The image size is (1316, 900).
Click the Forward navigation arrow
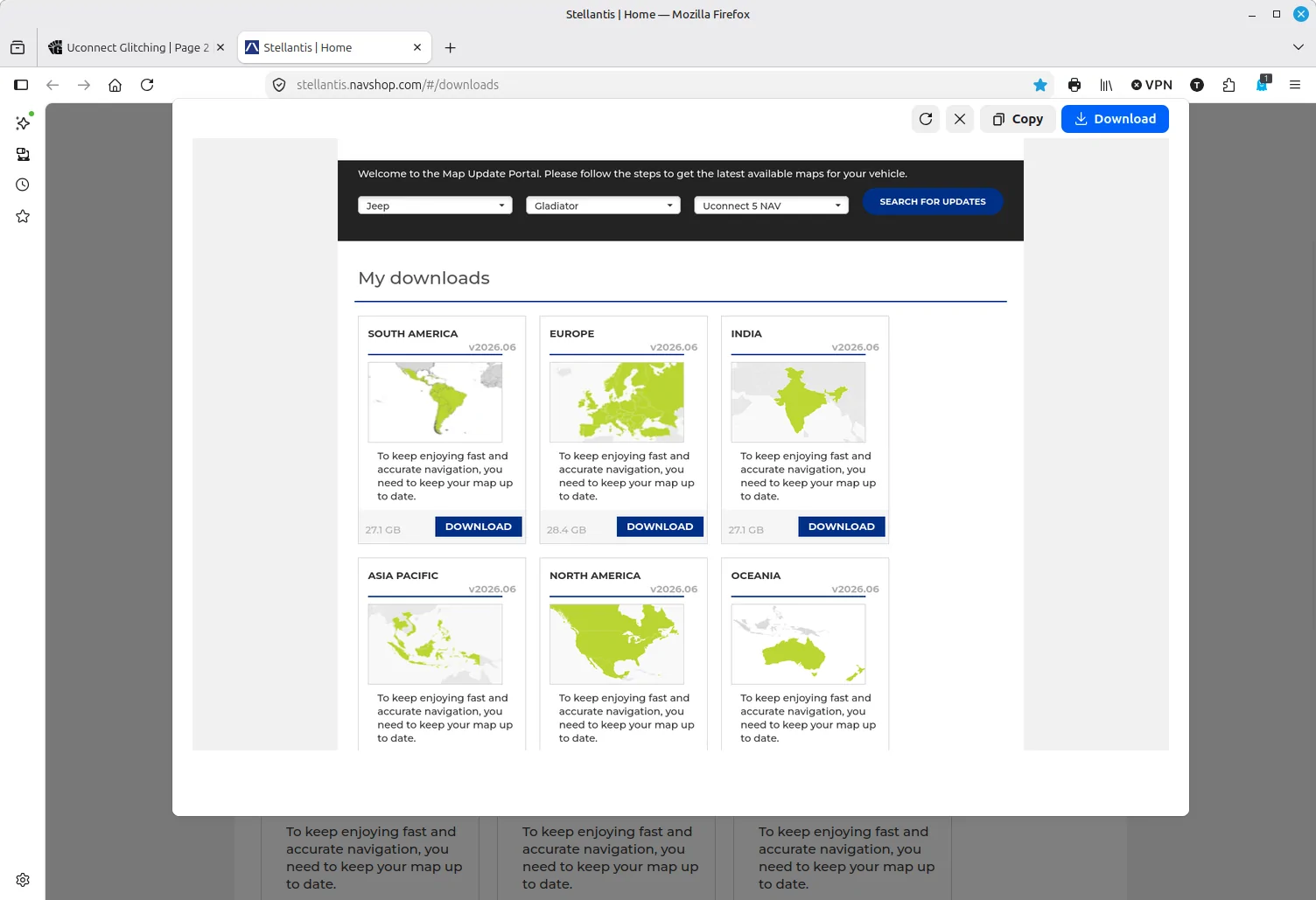coord(84,85)
